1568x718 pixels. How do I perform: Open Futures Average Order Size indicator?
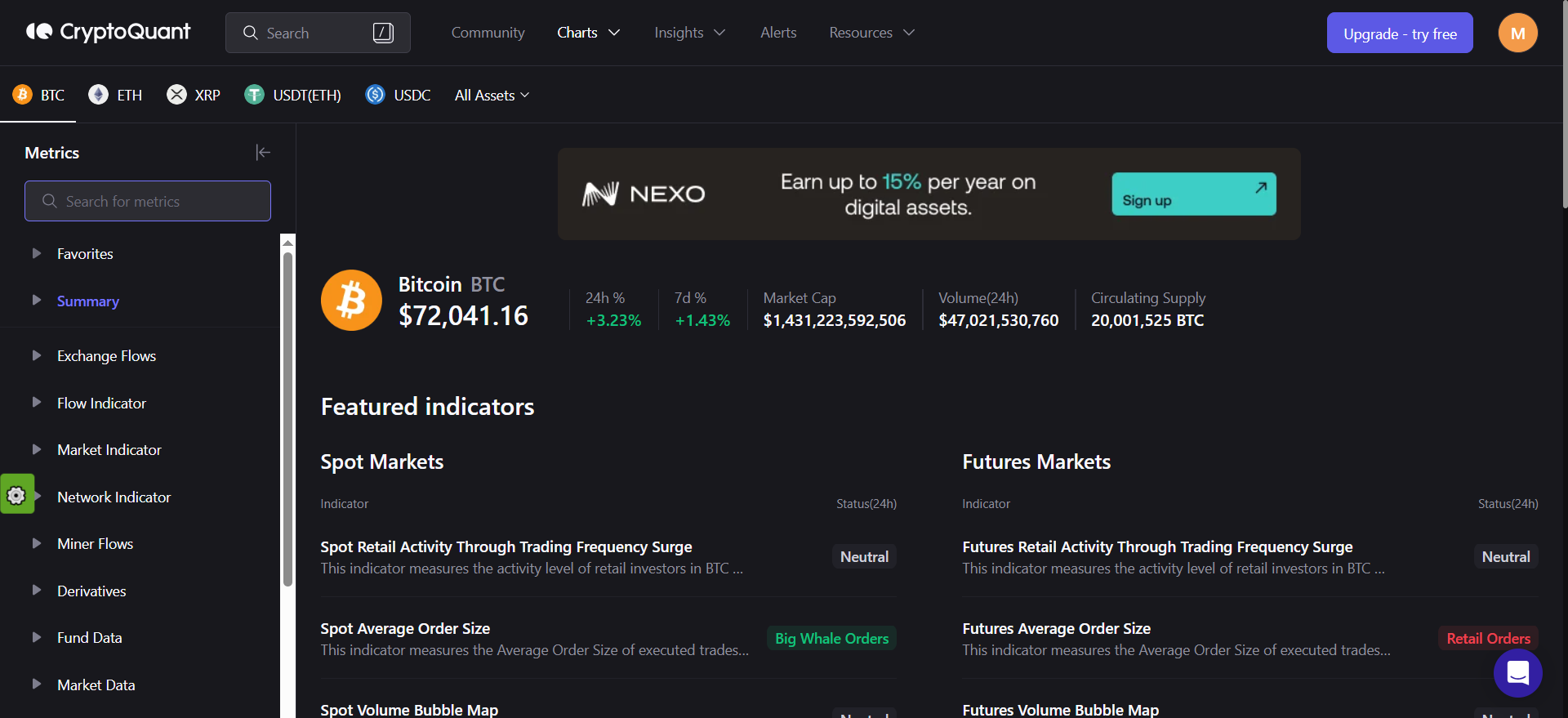pos(1056,628)
